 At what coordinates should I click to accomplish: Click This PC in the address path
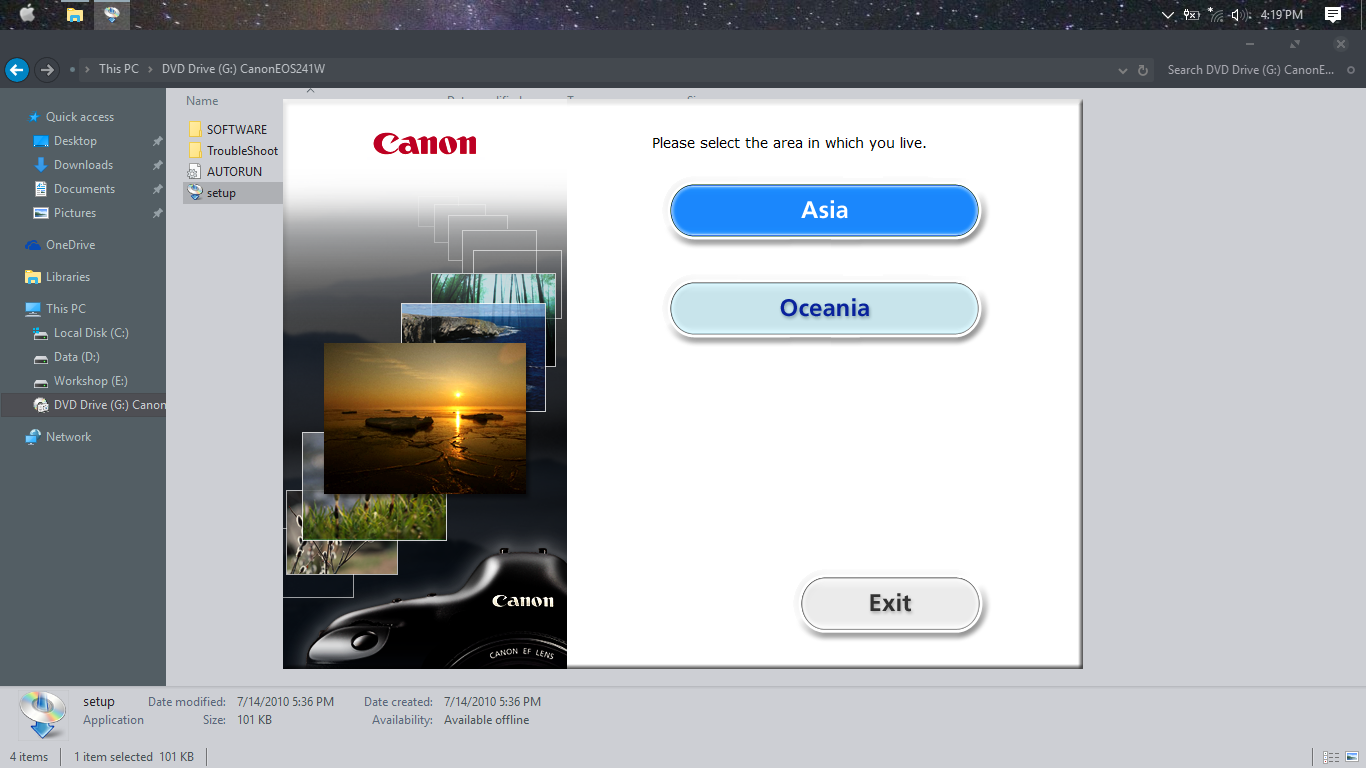pos(119,69)
